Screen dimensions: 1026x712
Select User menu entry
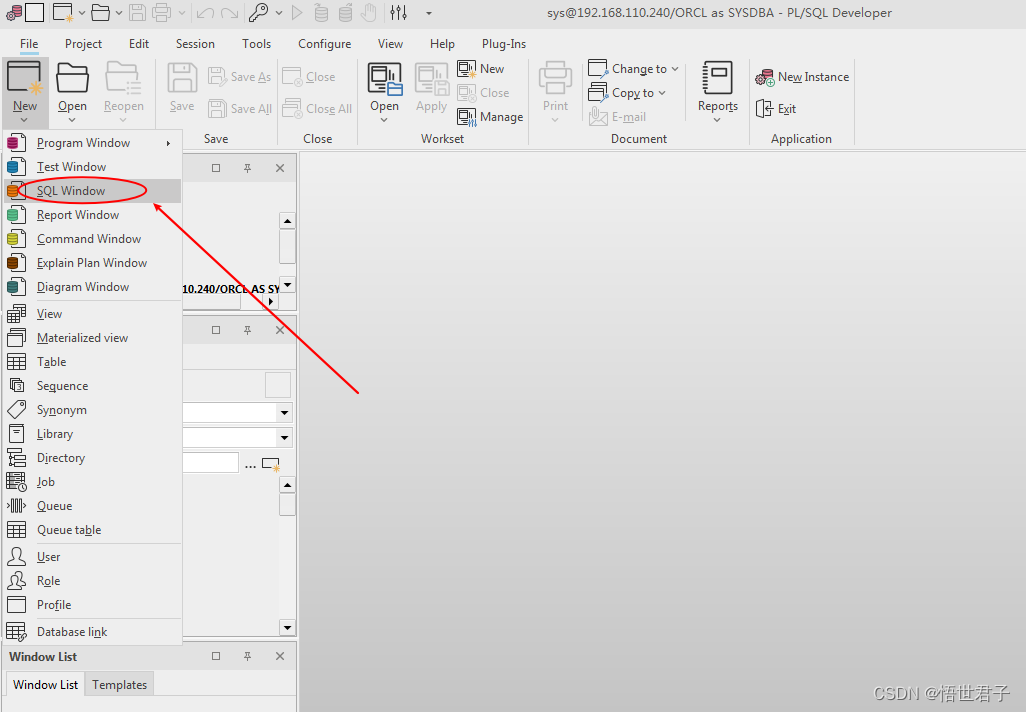93,557
